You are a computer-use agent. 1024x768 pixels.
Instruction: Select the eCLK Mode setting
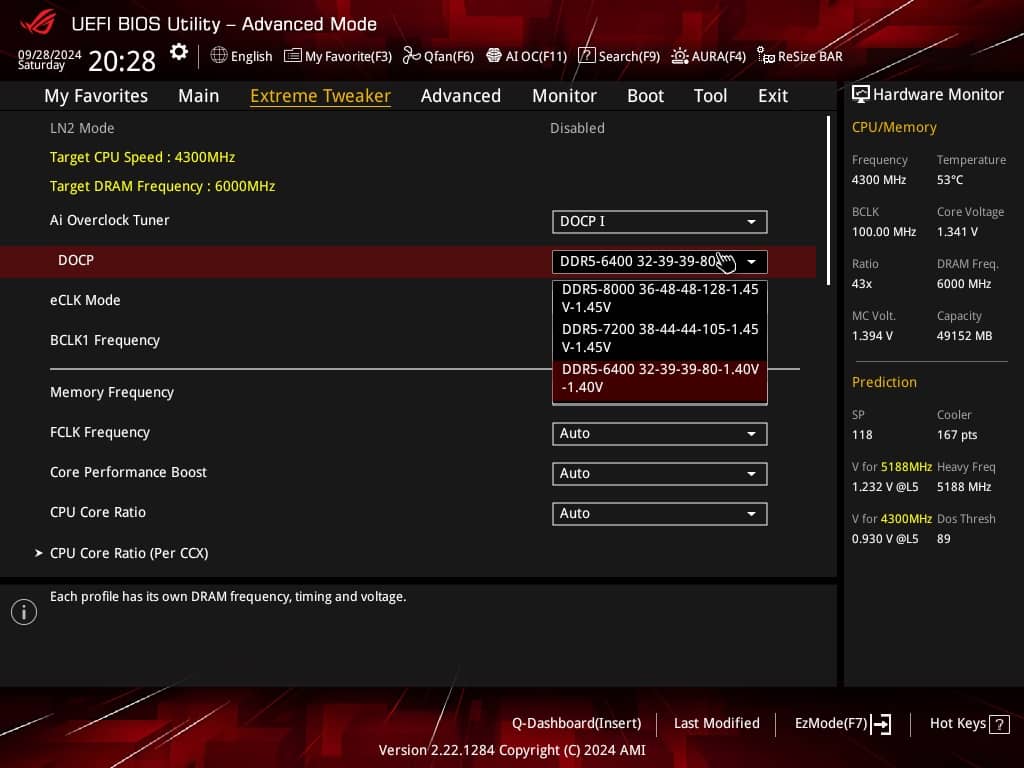tap(85, 300)
